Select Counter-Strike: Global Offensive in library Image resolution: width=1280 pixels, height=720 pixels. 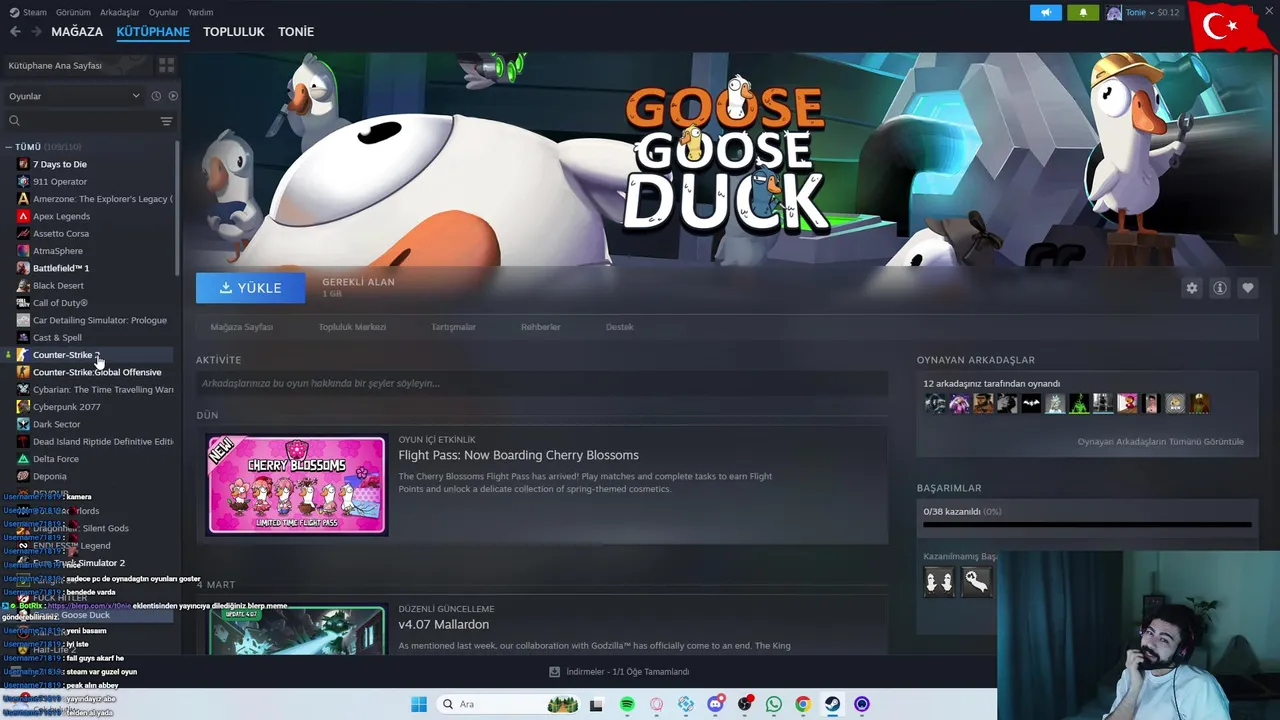click(x=97, y=372)
